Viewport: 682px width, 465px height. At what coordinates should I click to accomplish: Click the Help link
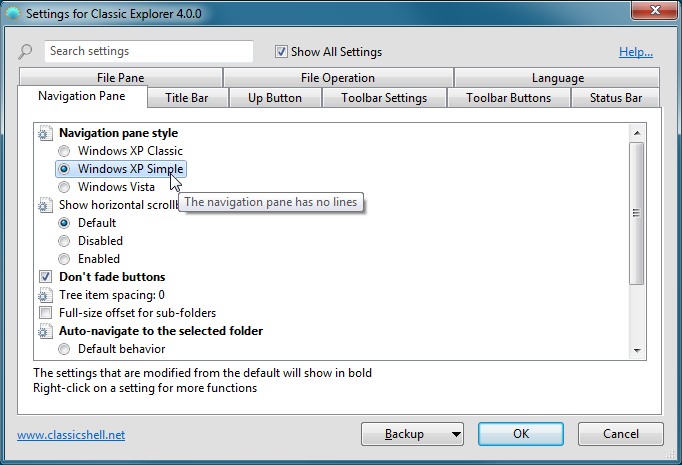(x=636, y=52)
